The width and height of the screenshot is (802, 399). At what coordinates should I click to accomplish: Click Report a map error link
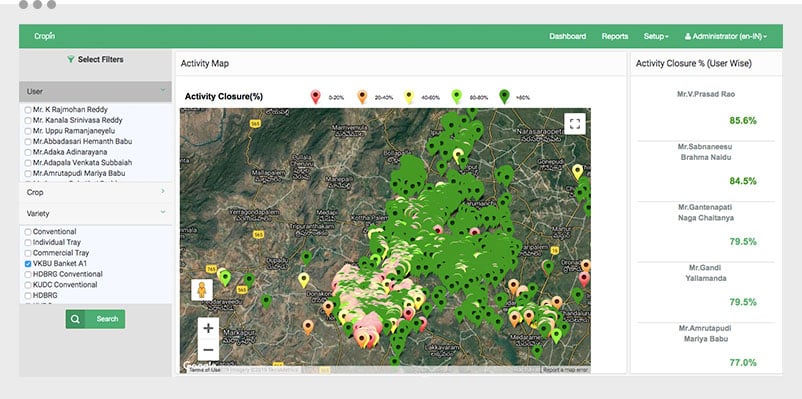tap(566, 370)
